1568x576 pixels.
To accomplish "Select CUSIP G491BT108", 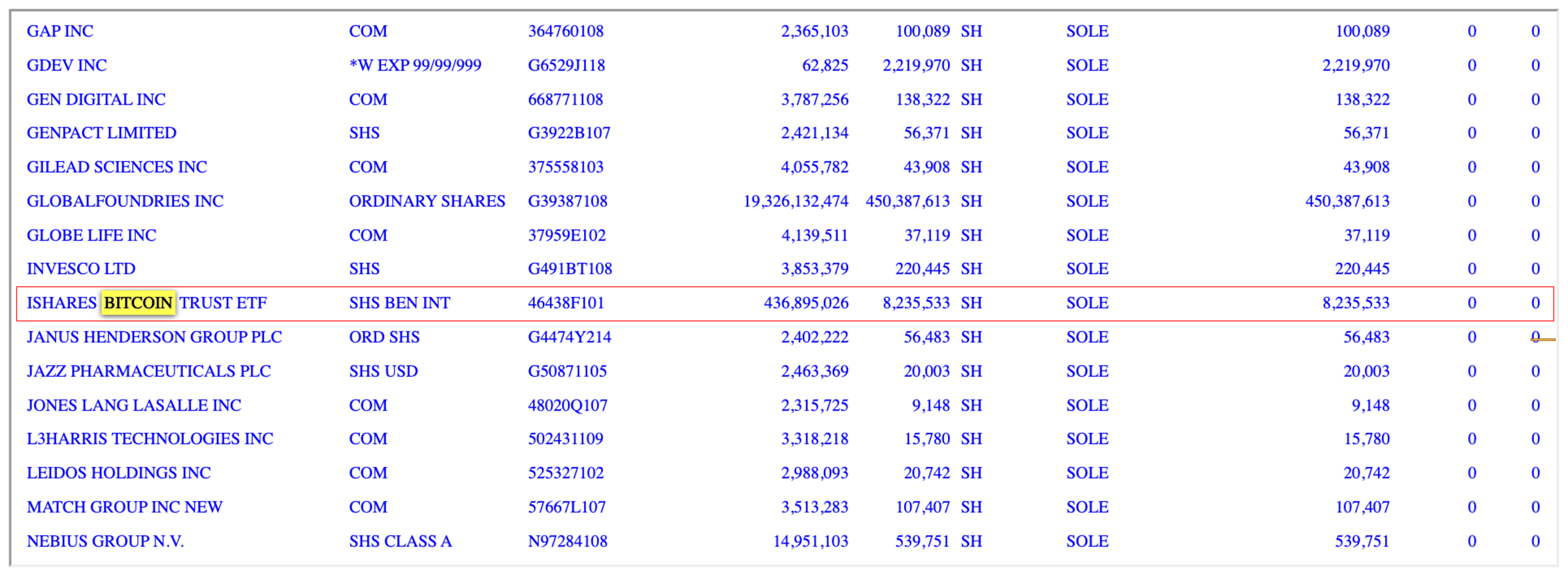I will click(570, 269).
